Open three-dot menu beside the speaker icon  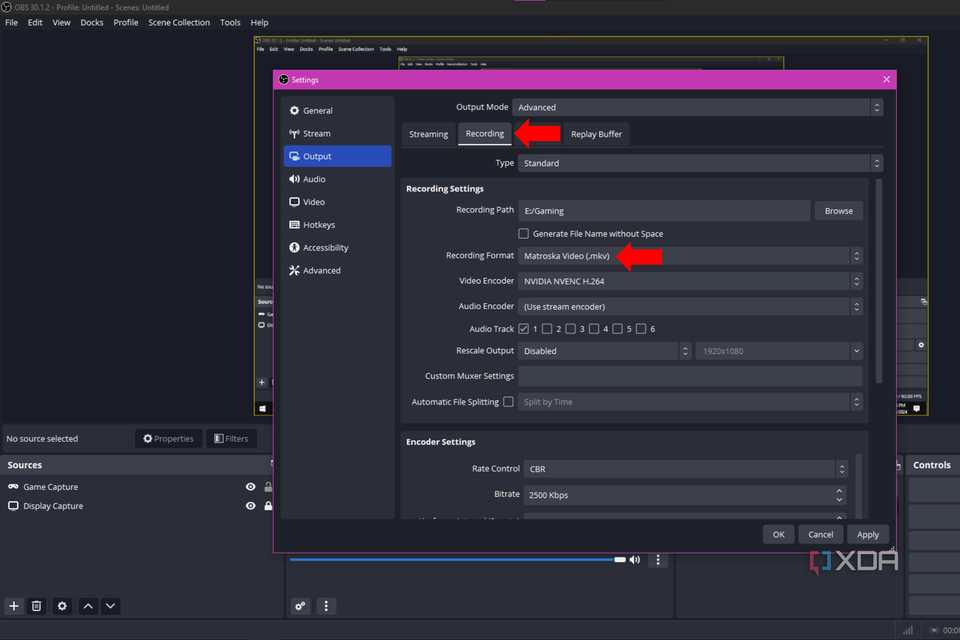pos(658,559)
